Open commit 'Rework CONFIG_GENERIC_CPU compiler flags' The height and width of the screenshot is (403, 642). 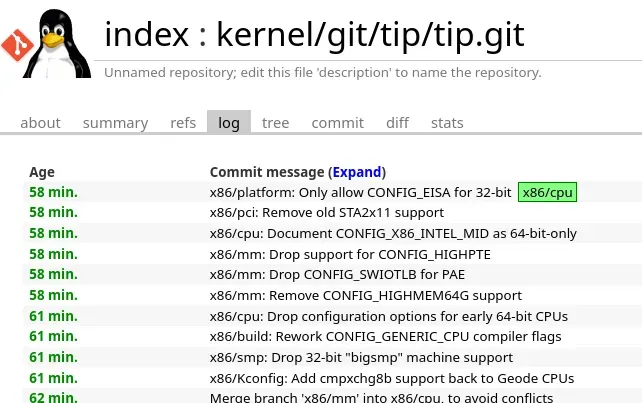(x=385, y=336)
